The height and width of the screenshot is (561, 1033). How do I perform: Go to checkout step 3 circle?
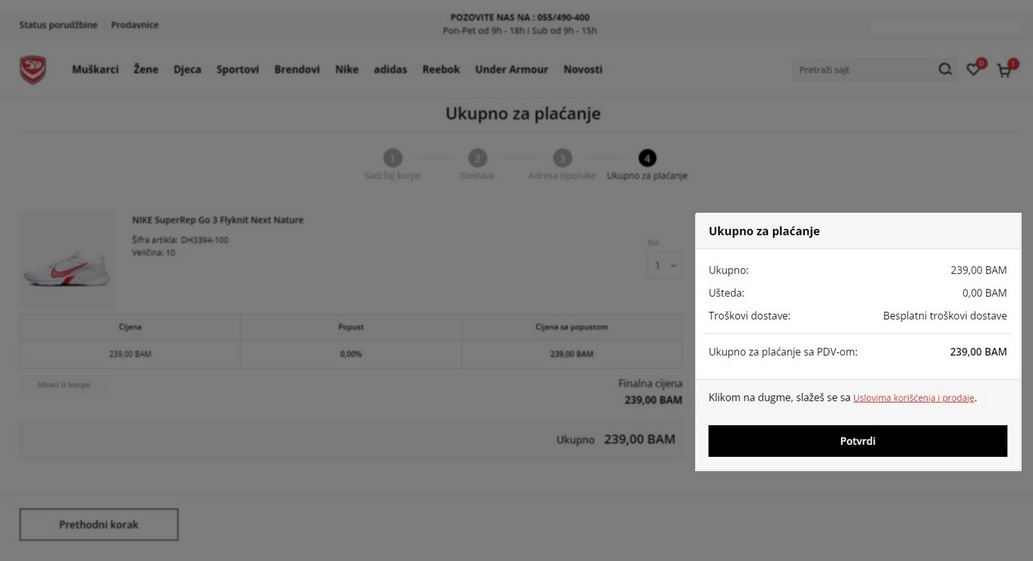click(562, 158)
